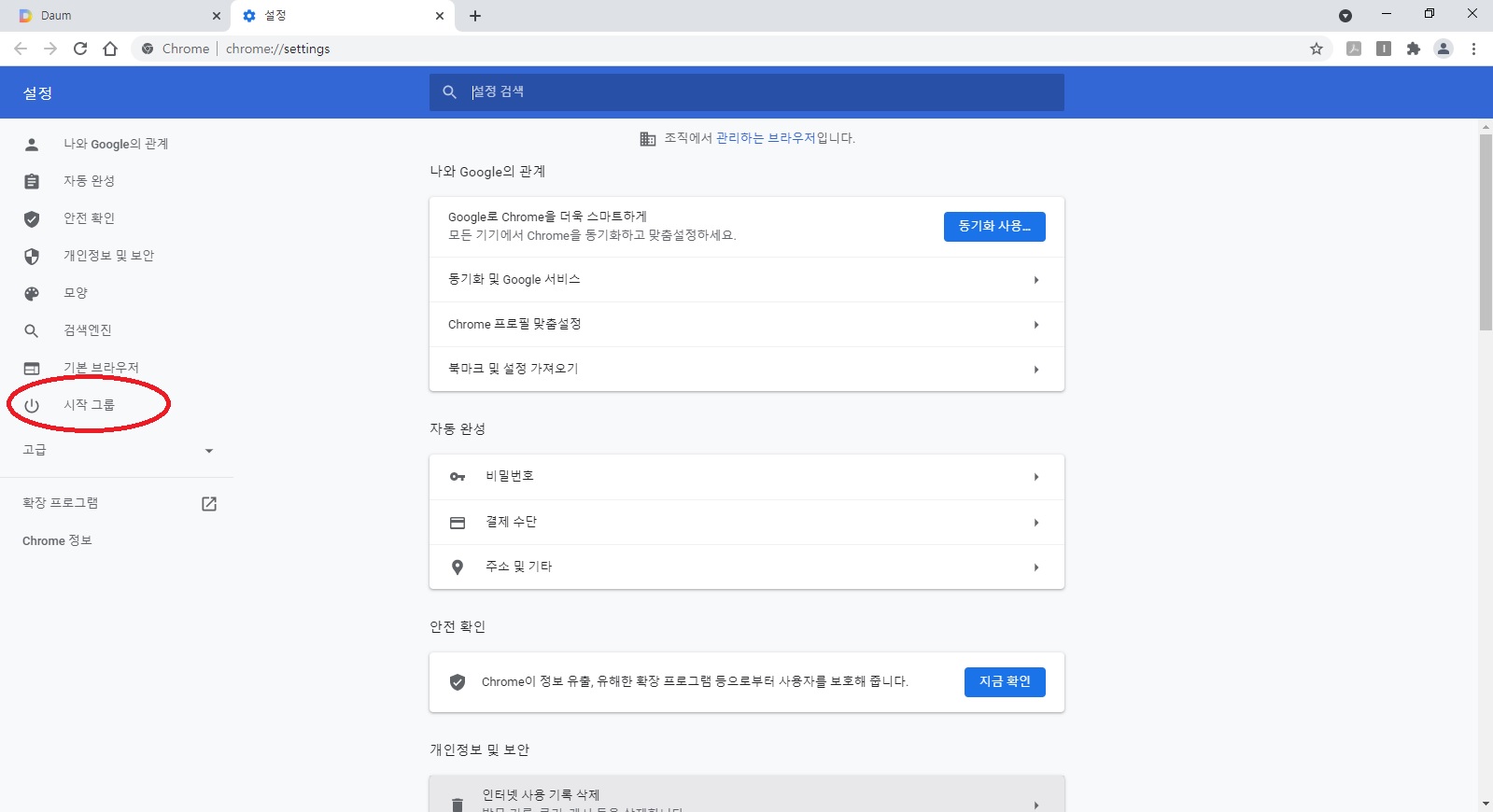This screenshot has height=812, width=1493.
Task: Expand the 고급 section arrow
Action: click(209, 451)
